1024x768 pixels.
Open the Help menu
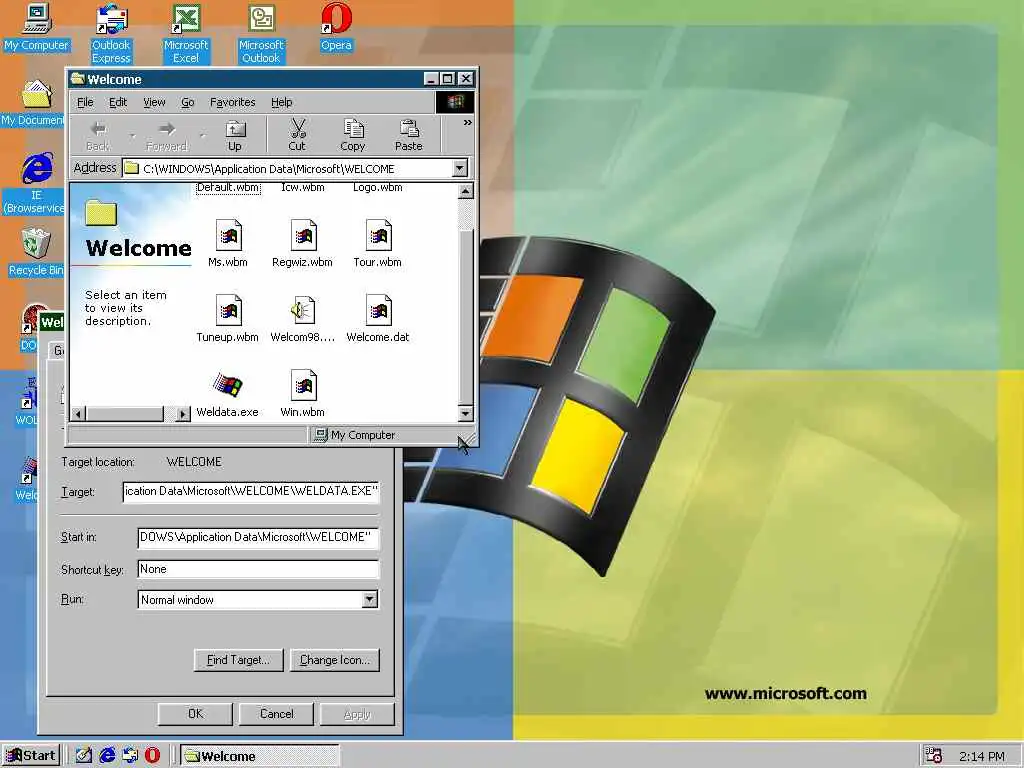pos(281,103)
